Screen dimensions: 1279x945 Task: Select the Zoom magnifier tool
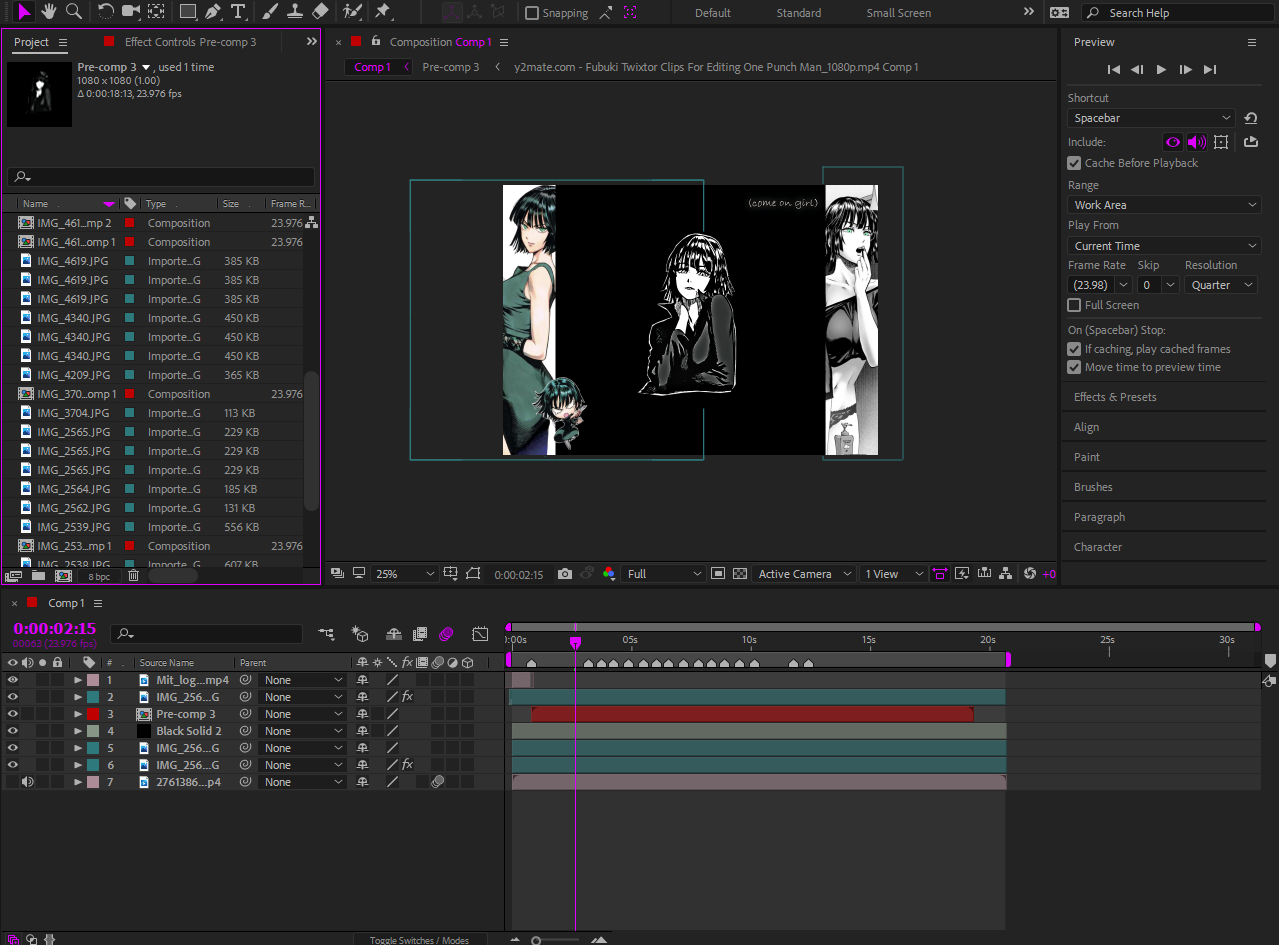73,12
